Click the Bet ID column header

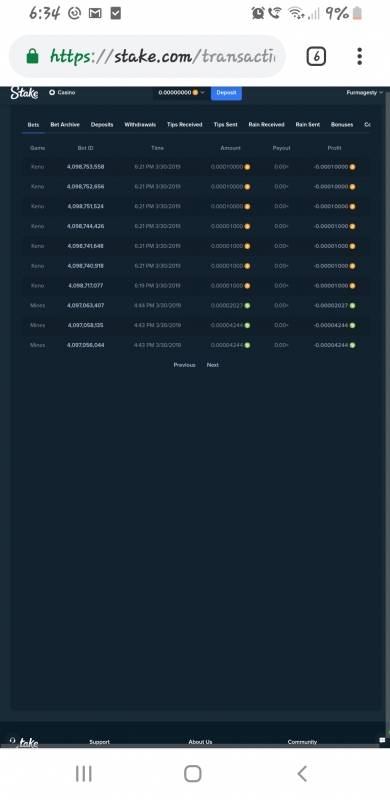point(85,148)
